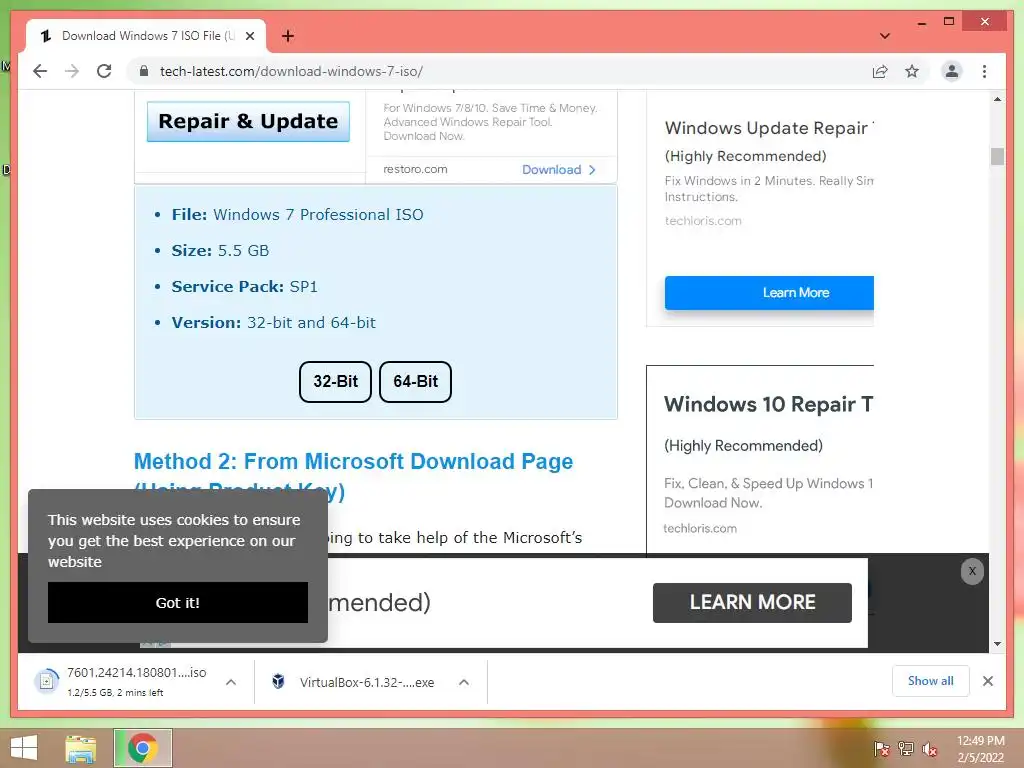Screen dimensions: 1024x768
Task: Click the Windows Update Repair ad title
Action: tap(769, 128)
